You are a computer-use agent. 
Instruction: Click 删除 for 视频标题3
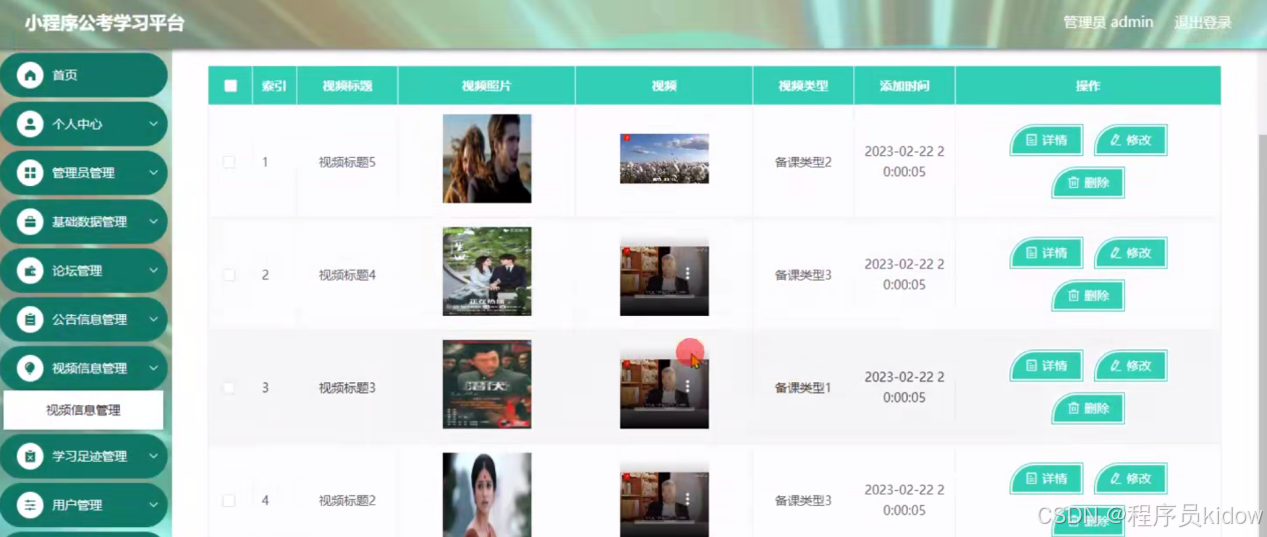point(1088,409)
